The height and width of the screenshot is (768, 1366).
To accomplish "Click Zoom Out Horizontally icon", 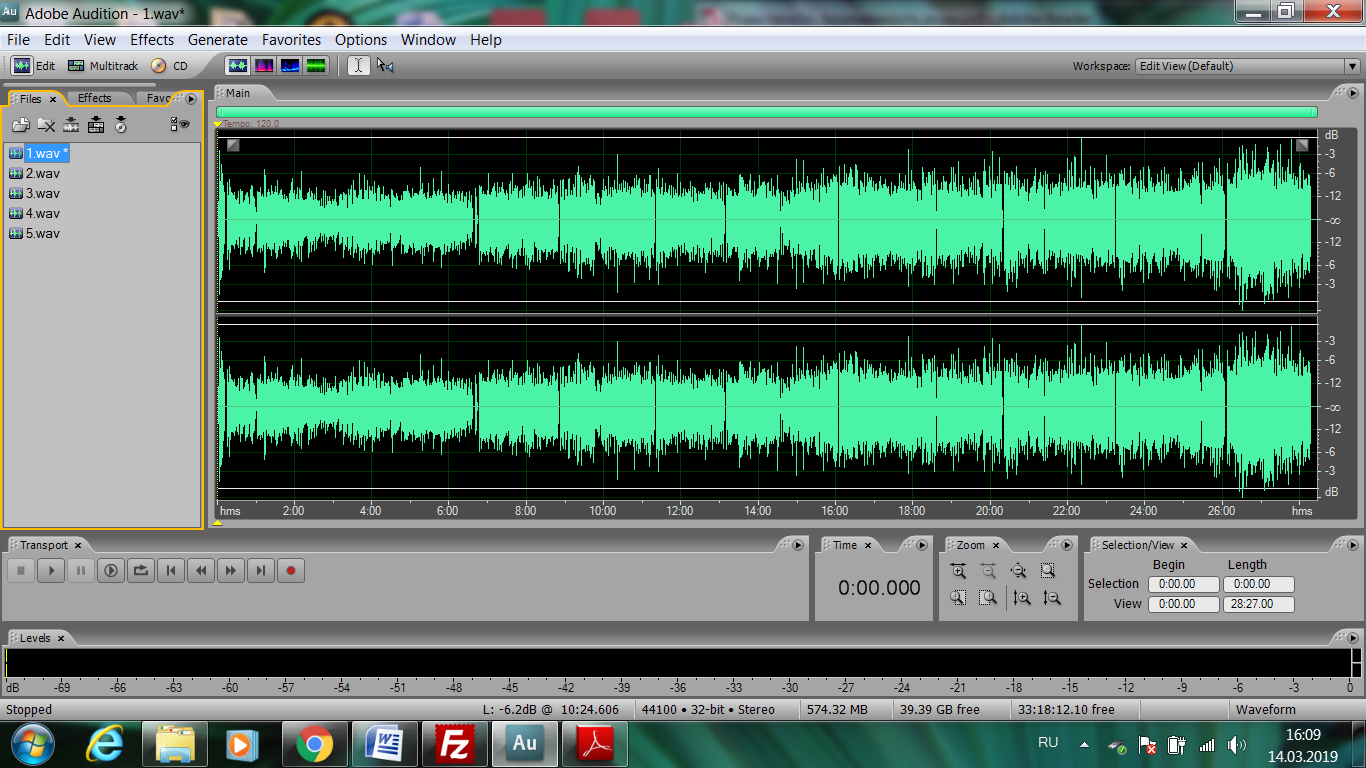I will coord(989,571).
